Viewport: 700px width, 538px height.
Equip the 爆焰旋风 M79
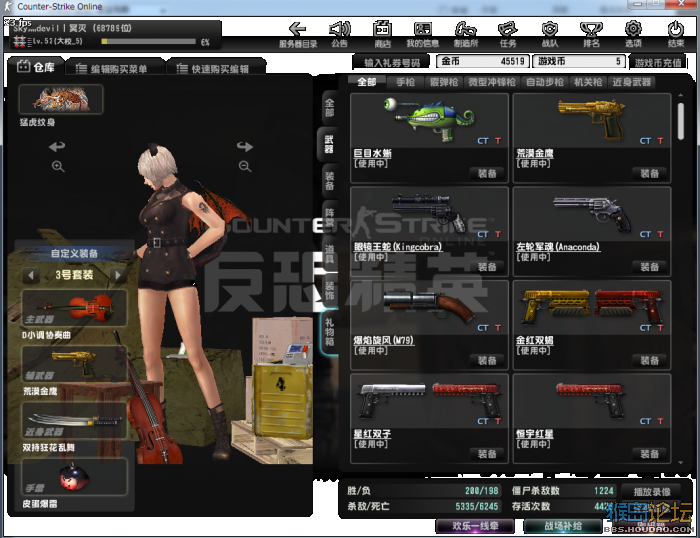point(487,360)
